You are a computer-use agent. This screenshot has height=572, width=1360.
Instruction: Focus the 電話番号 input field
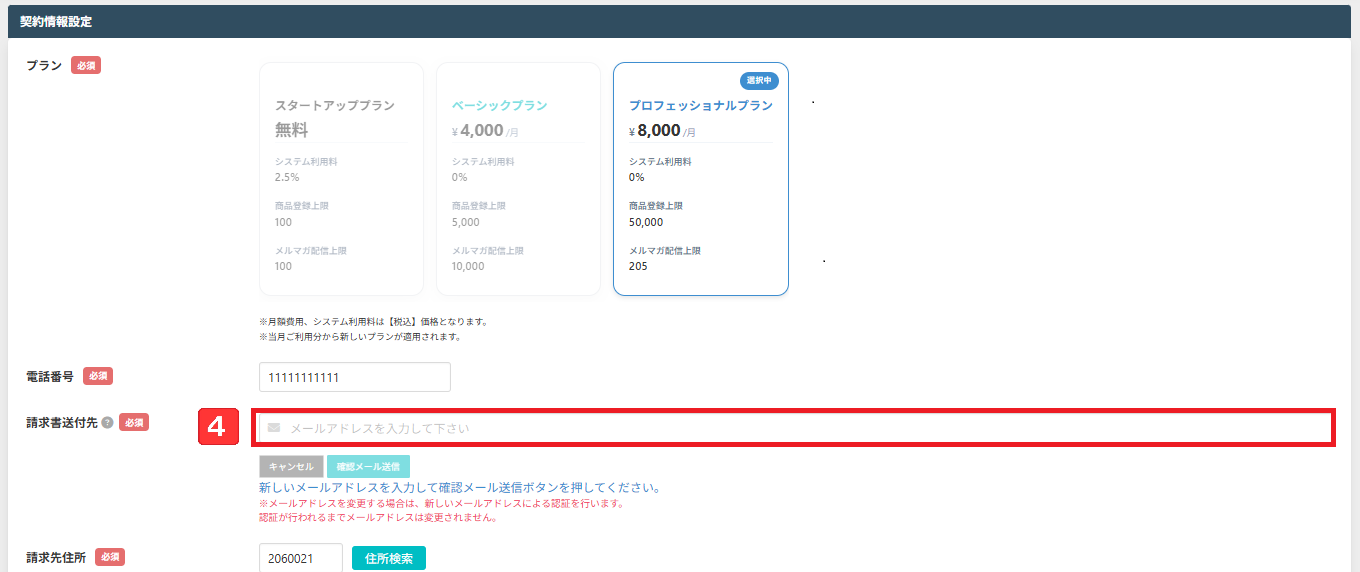[354, 377]
